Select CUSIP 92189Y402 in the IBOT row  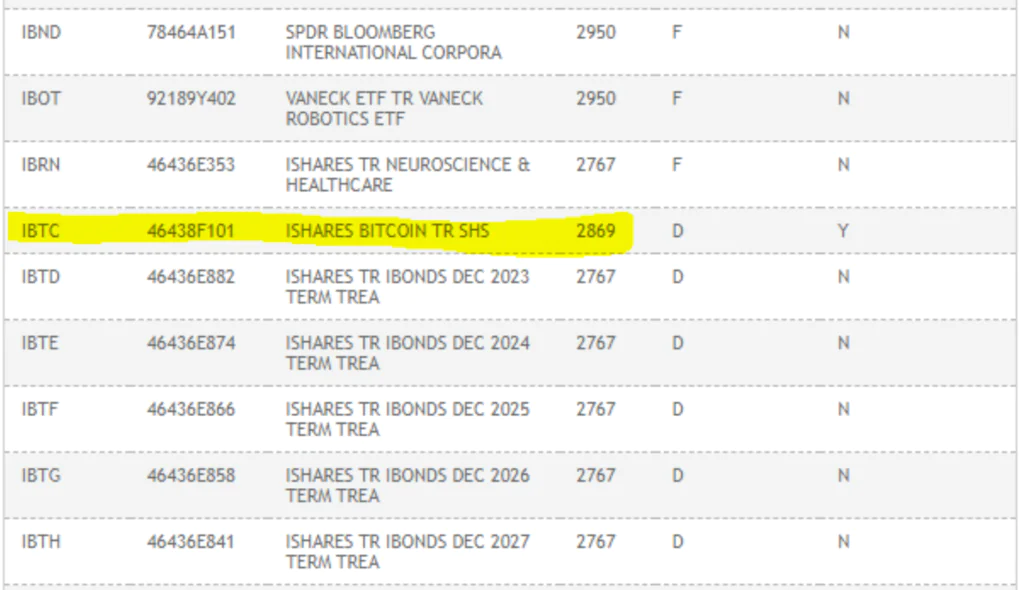pos(191,99)
